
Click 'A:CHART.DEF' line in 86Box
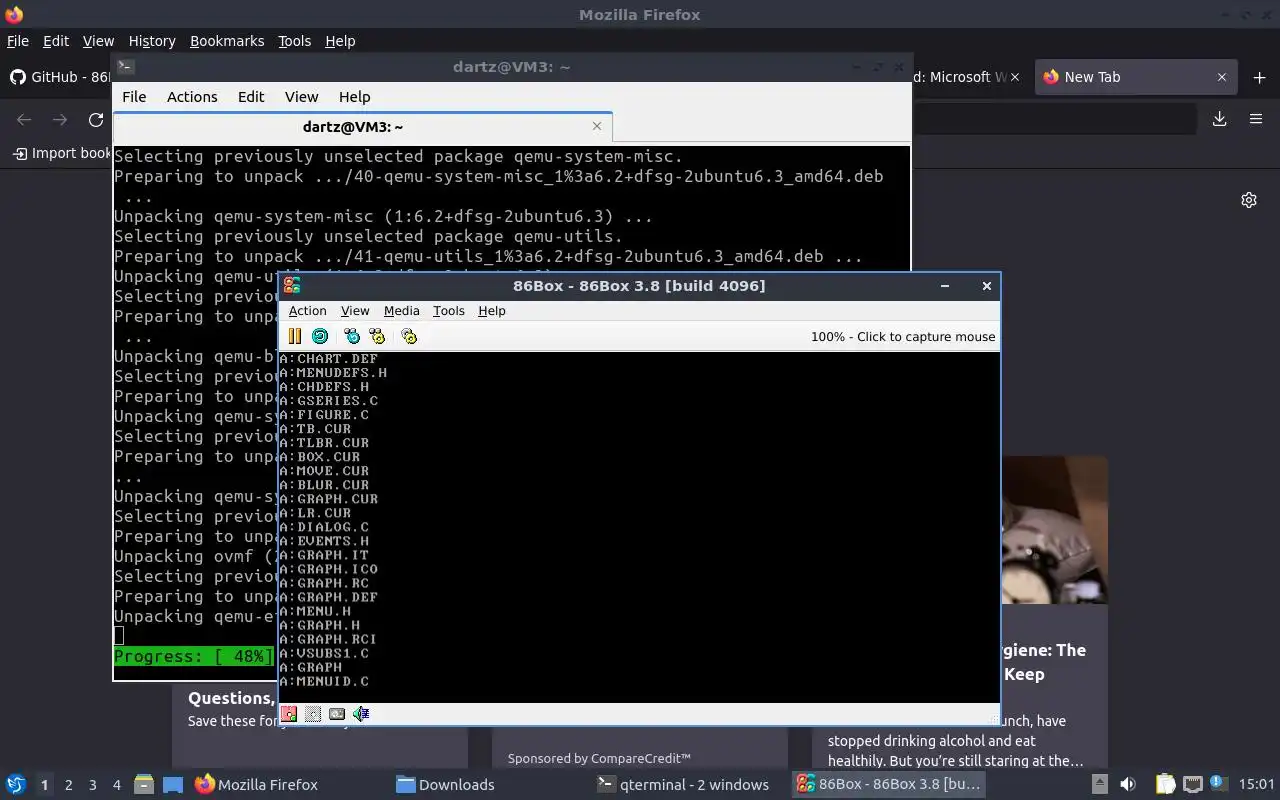[x=328, y=359]
